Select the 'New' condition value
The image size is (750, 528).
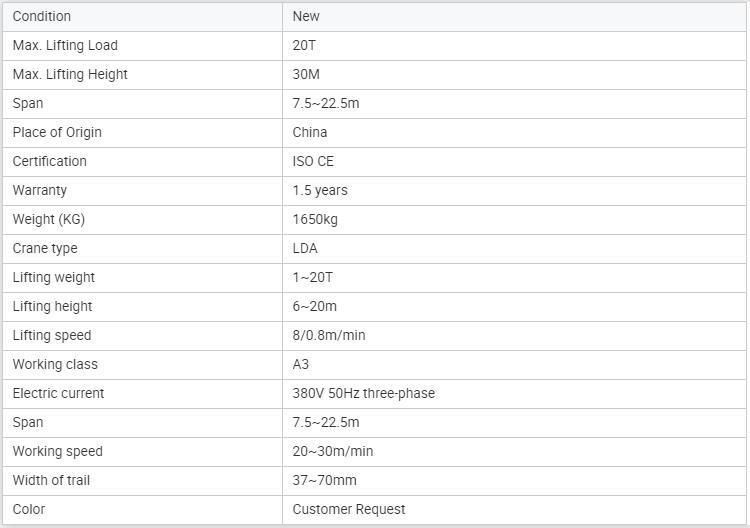click(x=306, y=17)
